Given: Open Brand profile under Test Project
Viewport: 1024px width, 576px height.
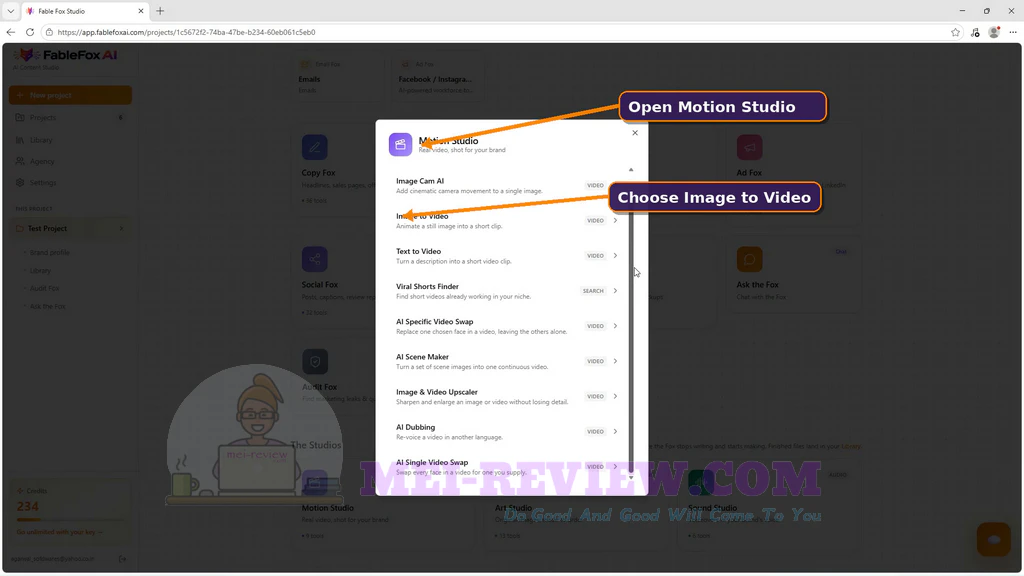Looking at the screenshot, I should pyautogui.click(x=50, y=253).
